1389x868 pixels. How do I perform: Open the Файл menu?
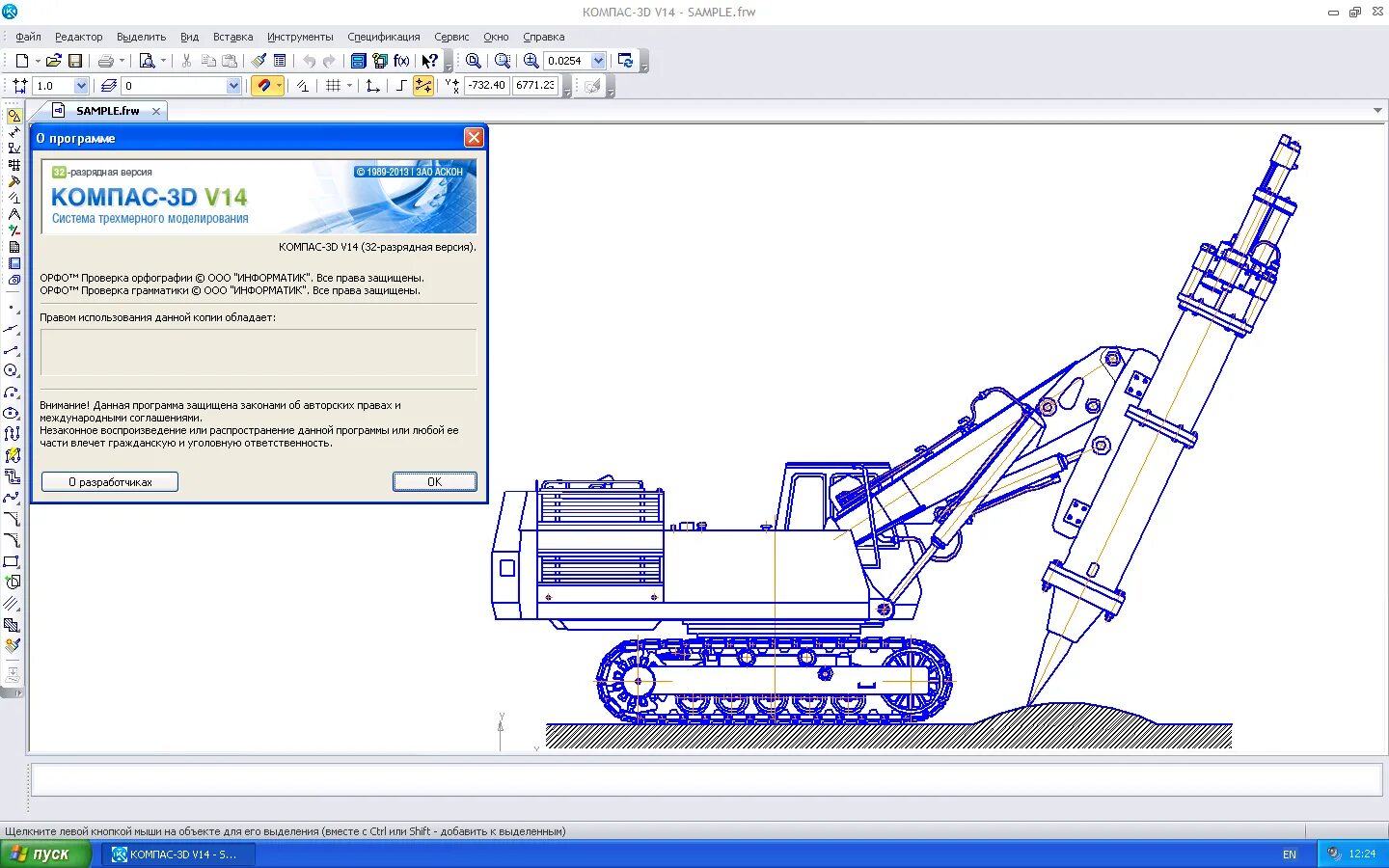28,37
